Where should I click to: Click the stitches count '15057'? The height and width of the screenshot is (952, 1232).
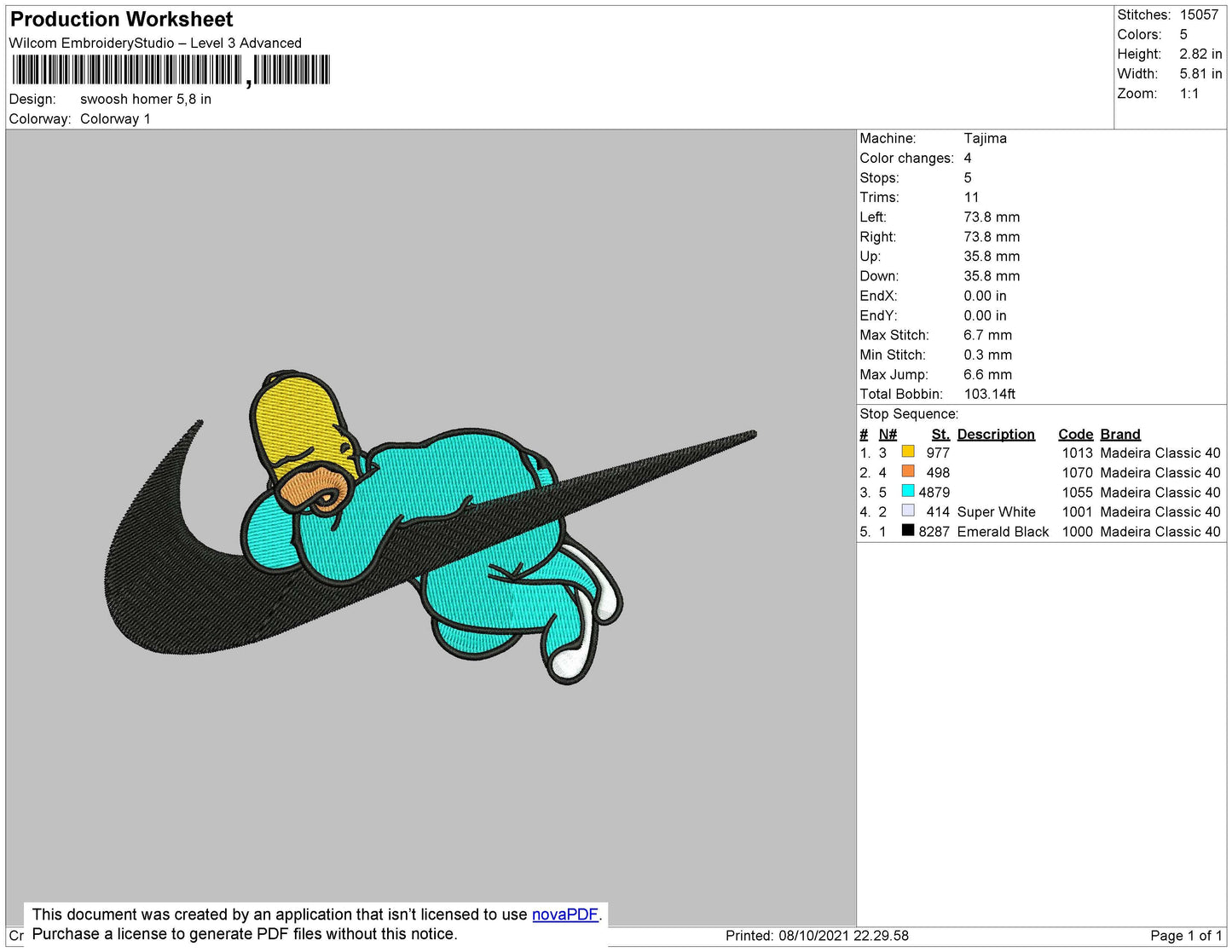[x=1199, y=15]
